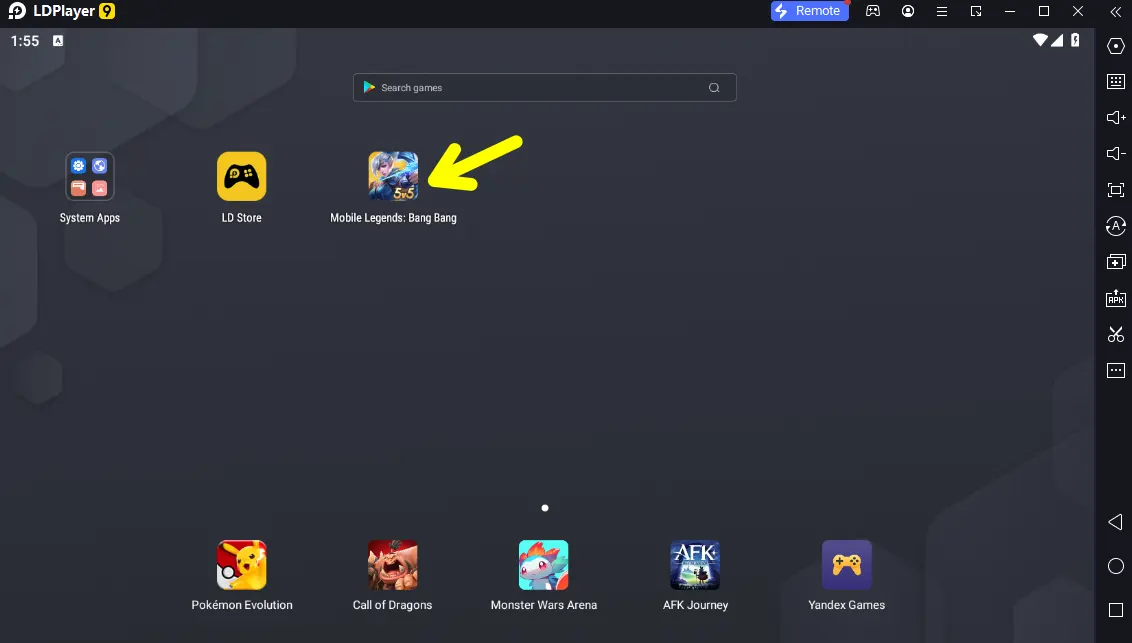1132x643 pixels.
Task: Click the Remote button
Action: click(x=810, y=10)
